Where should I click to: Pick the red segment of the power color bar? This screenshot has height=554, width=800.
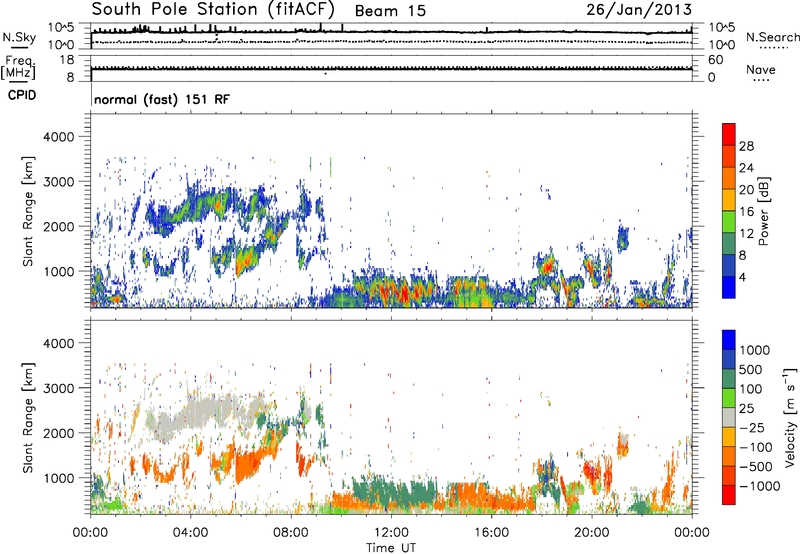tap(729, 134)
